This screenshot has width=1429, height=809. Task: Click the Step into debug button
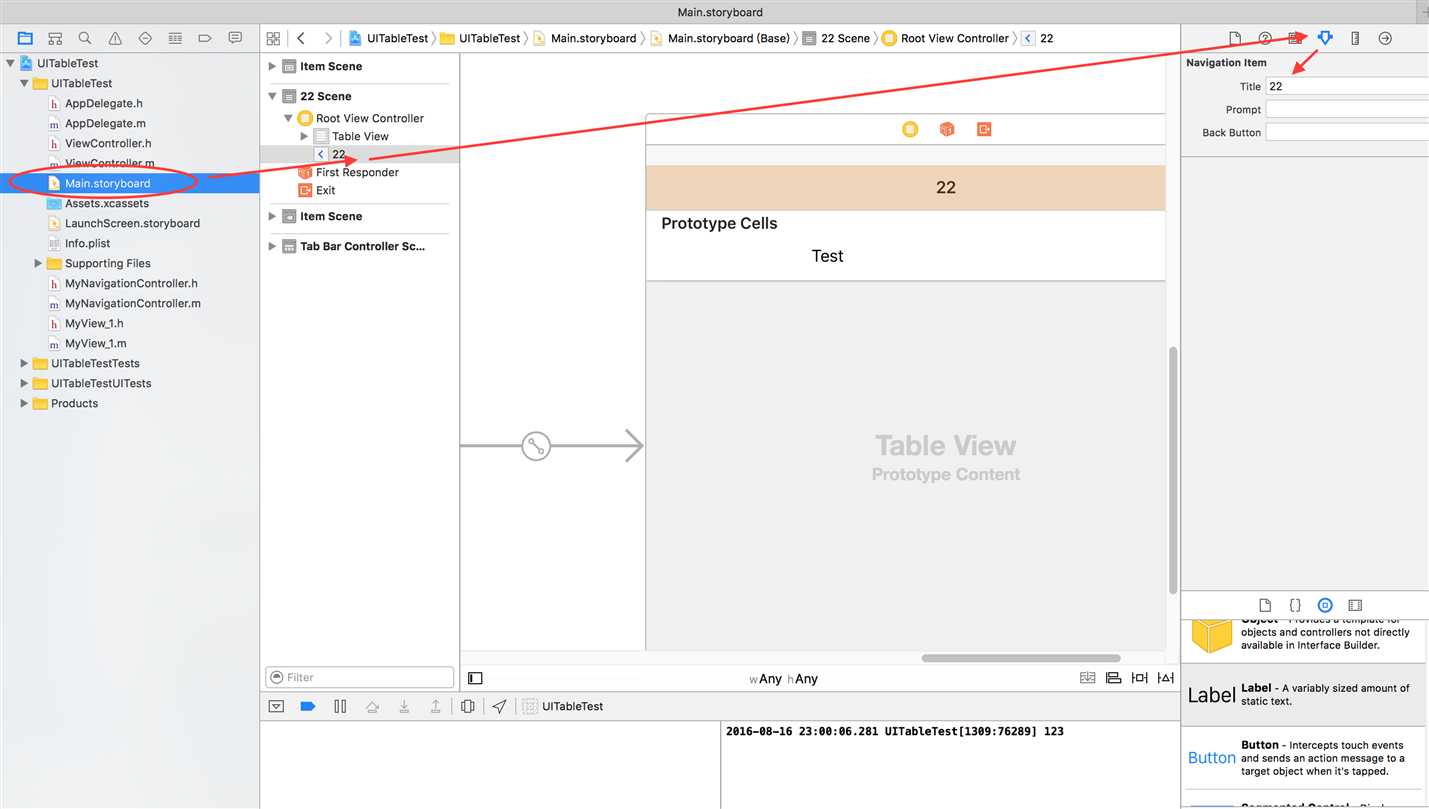[x=404, y=706]
